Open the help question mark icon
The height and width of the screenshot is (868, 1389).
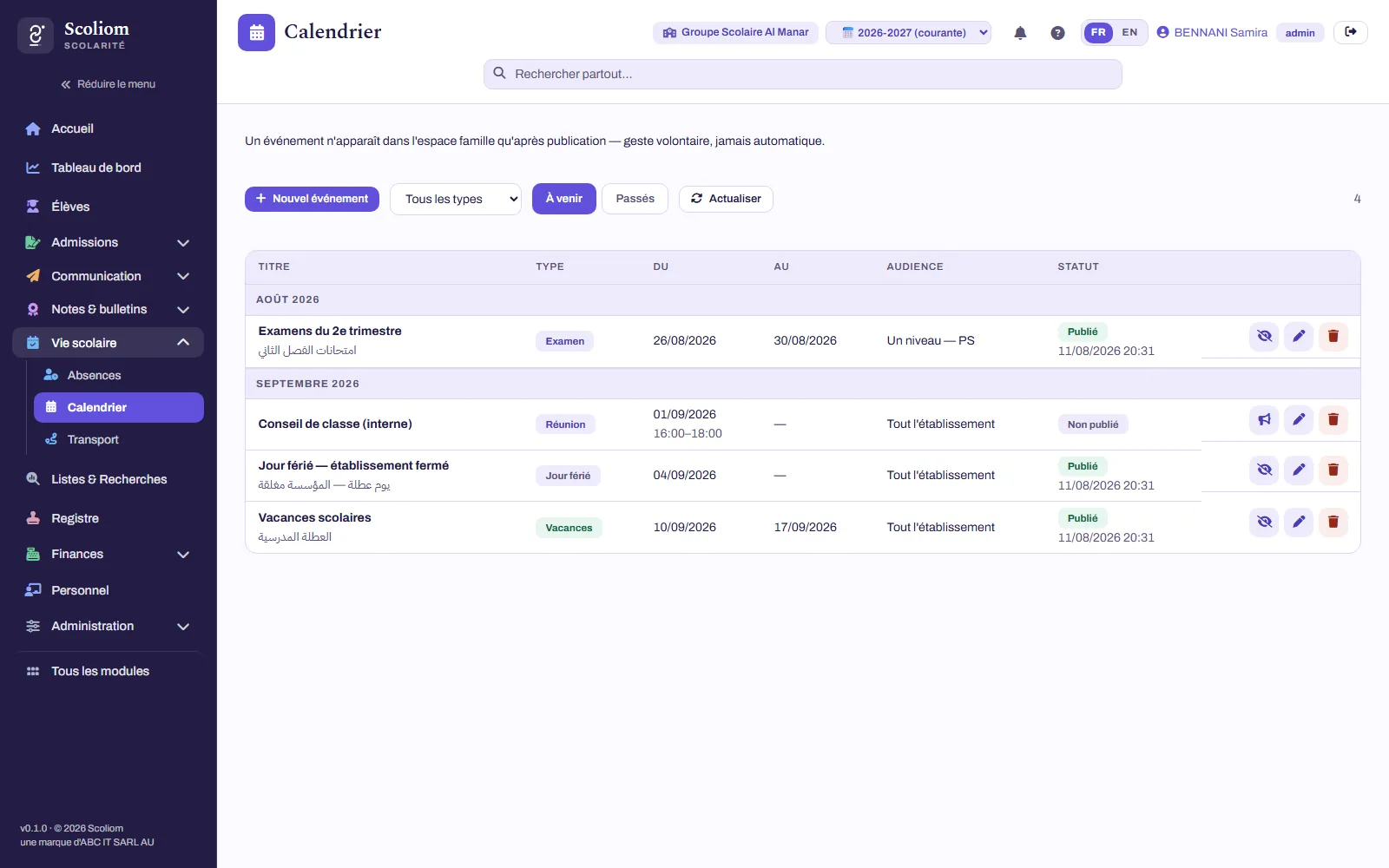[x=1057, y=33]
